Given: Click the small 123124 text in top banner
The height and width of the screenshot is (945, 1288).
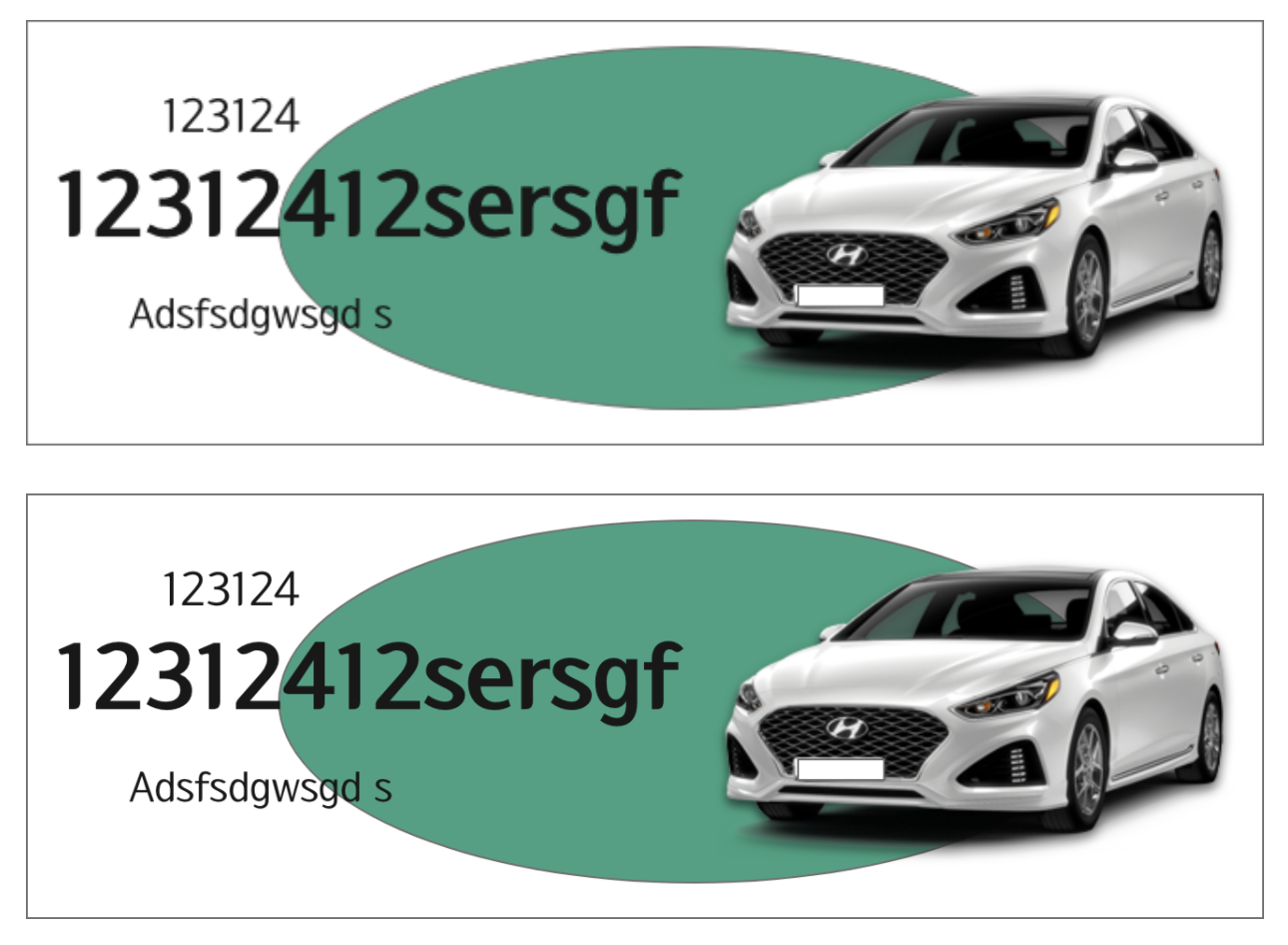Looking at the screenshot, I should click(231, 116).
